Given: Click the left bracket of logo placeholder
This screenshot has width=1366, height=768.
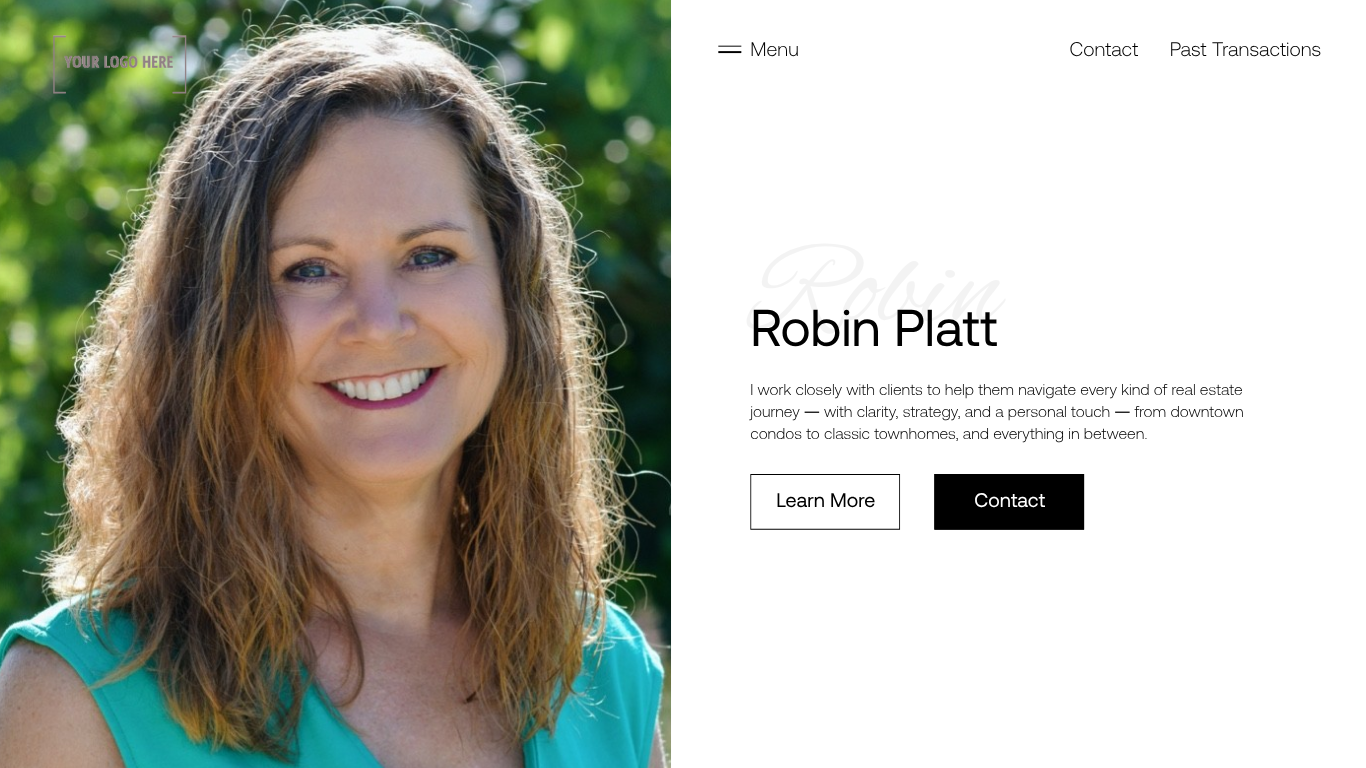Looking at the screenshot, I should pyautogui.click(x=58, y=64).
